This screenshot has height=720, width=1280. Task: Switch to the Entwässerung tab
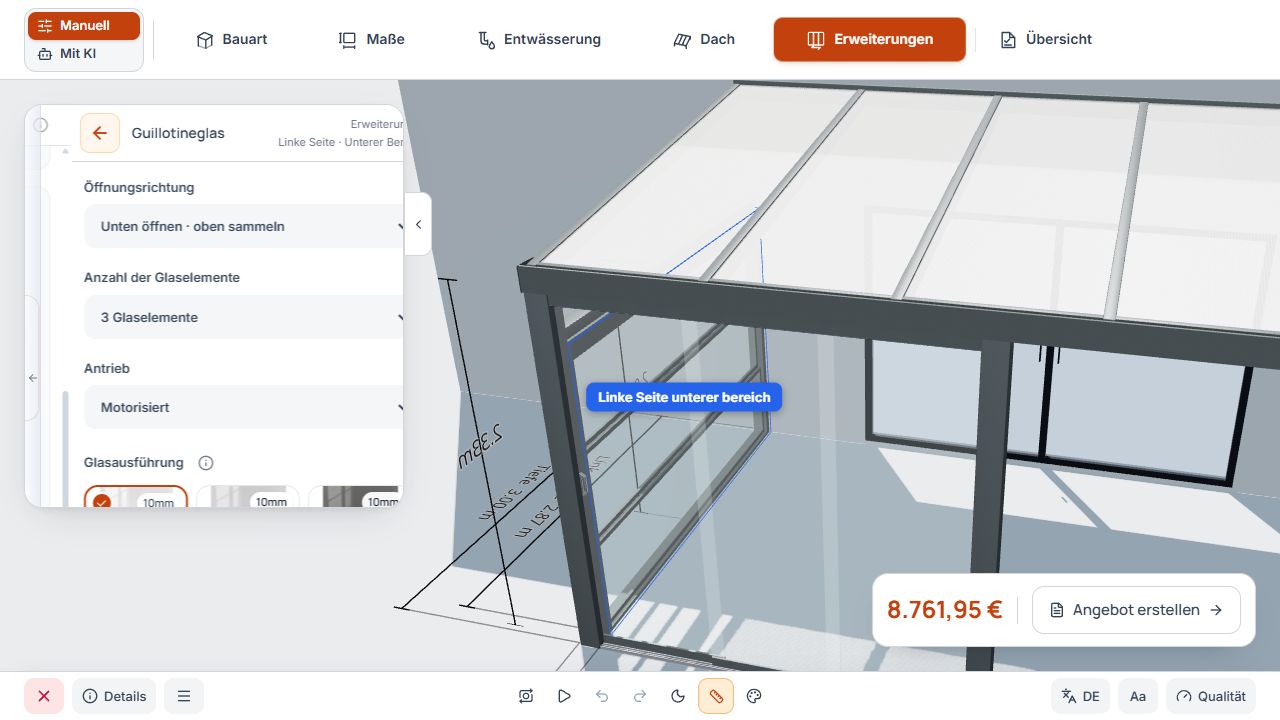click(539, 39)
